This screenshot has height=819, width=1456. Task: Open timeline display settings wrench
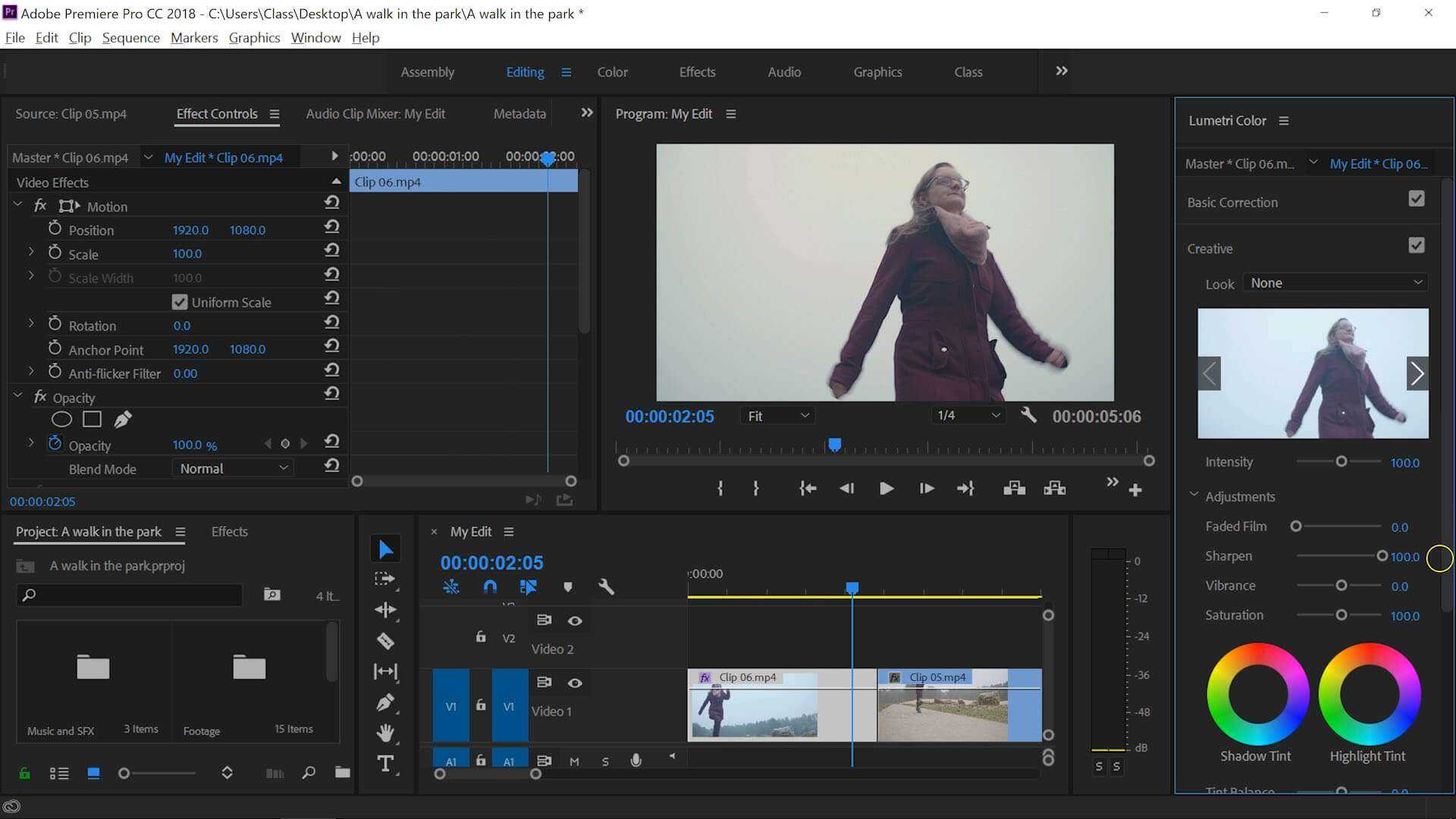606,586
